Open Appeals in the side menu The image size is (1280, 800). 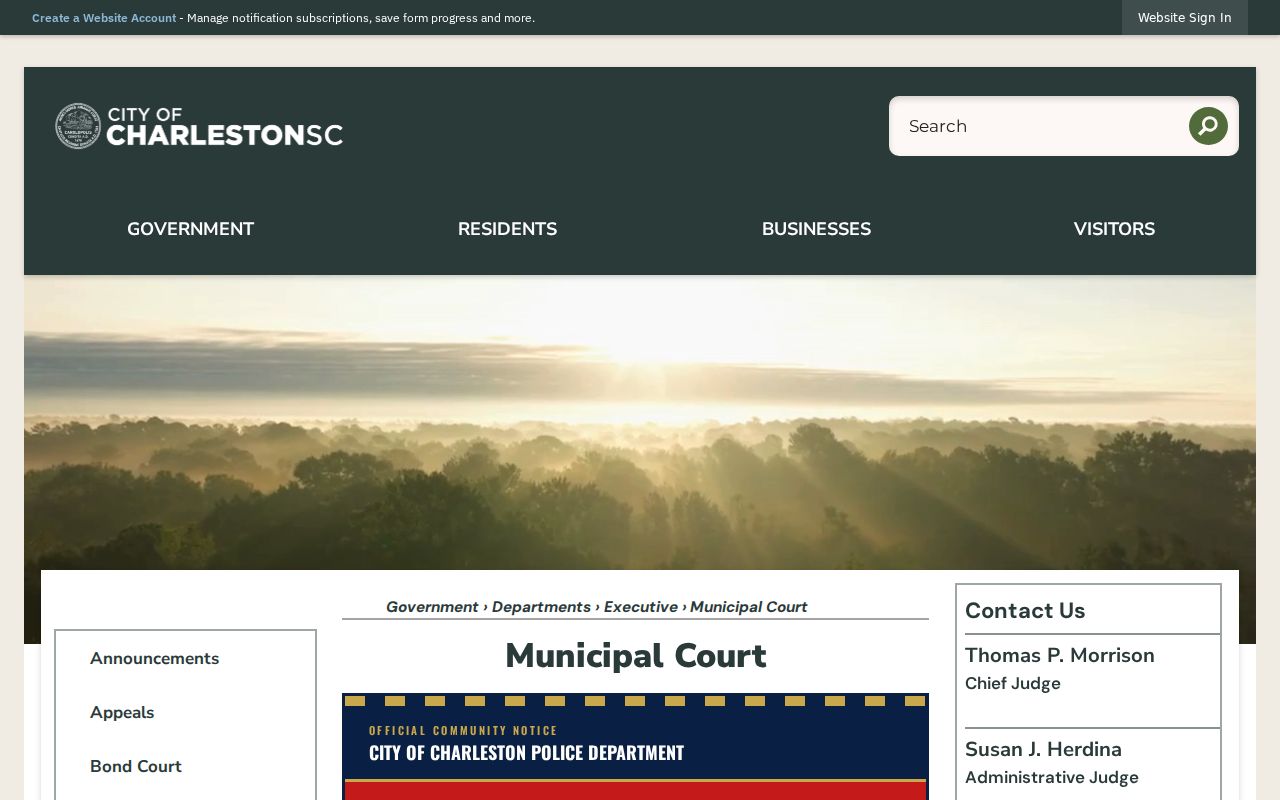pyautogui.click(x=122, y=712)
